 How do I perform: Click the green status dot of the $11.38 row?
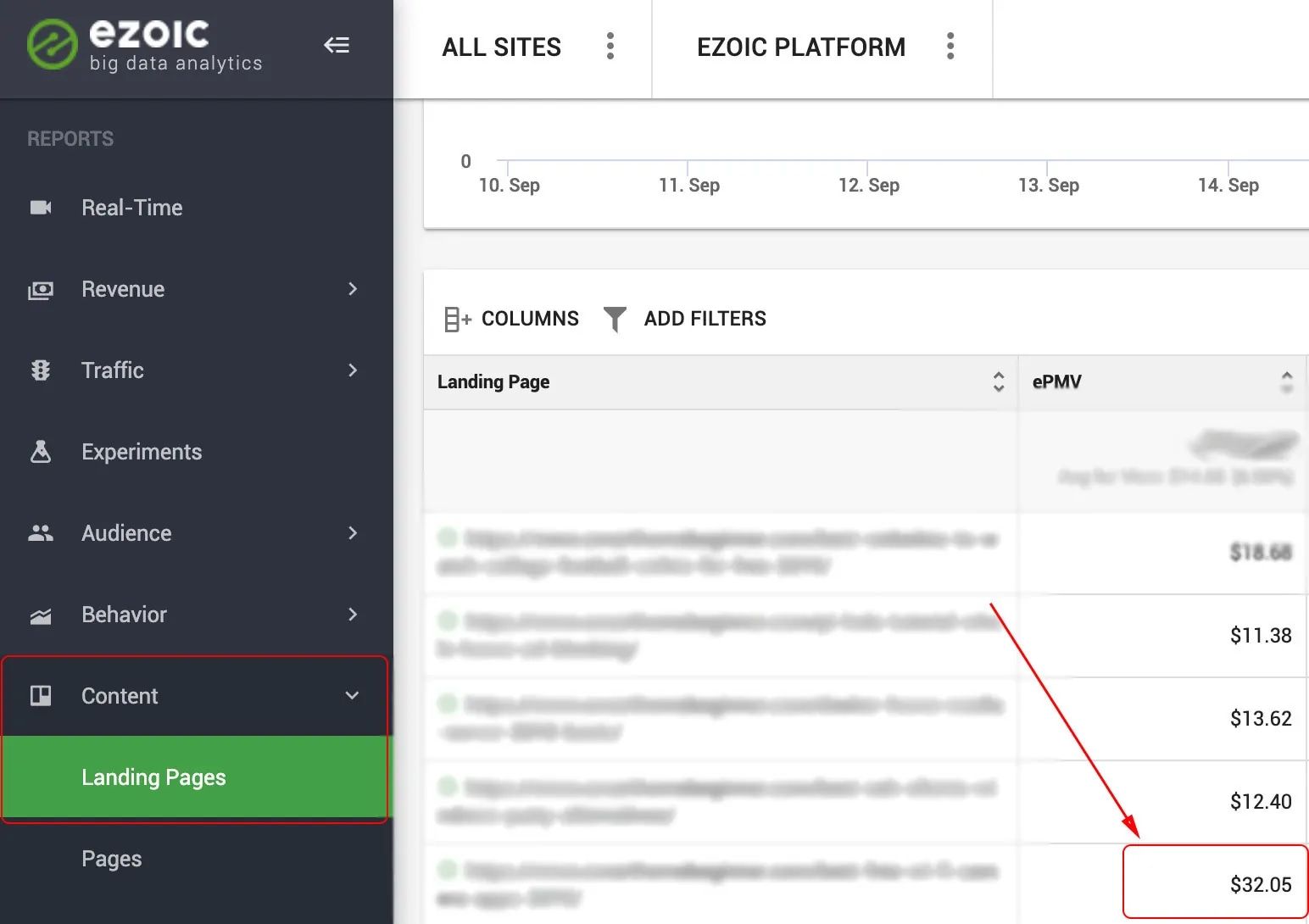pos(448,621)
